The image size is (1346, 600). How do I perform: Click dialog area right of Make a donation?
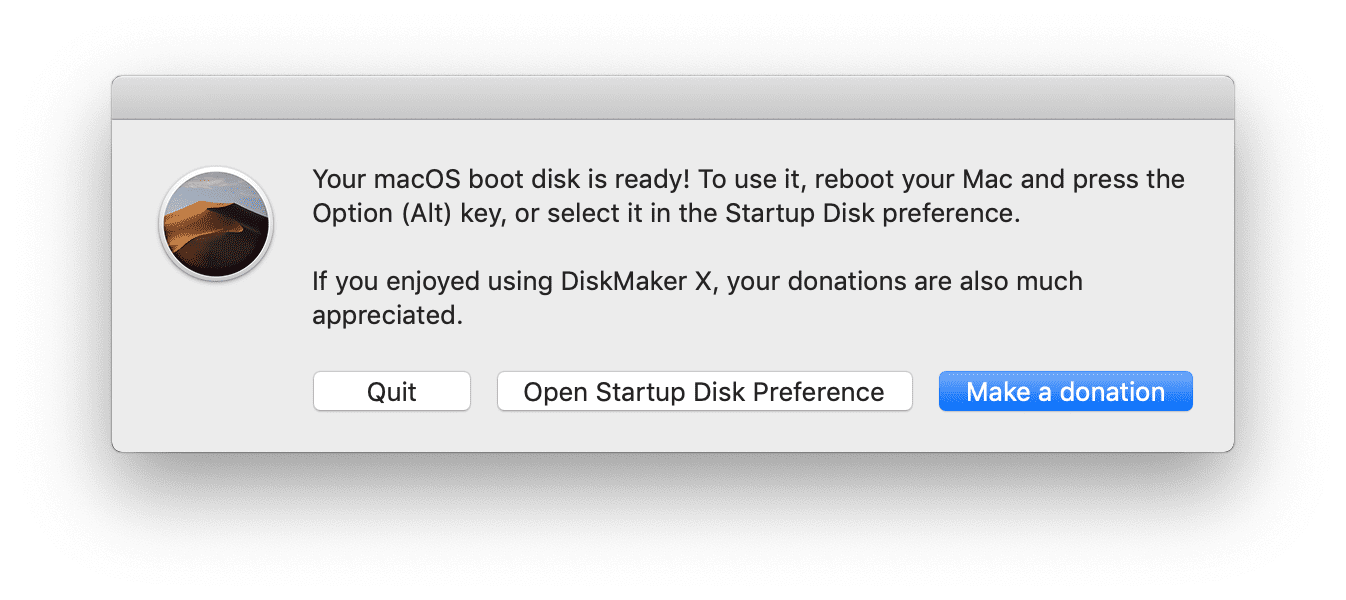coord(1213,391)
